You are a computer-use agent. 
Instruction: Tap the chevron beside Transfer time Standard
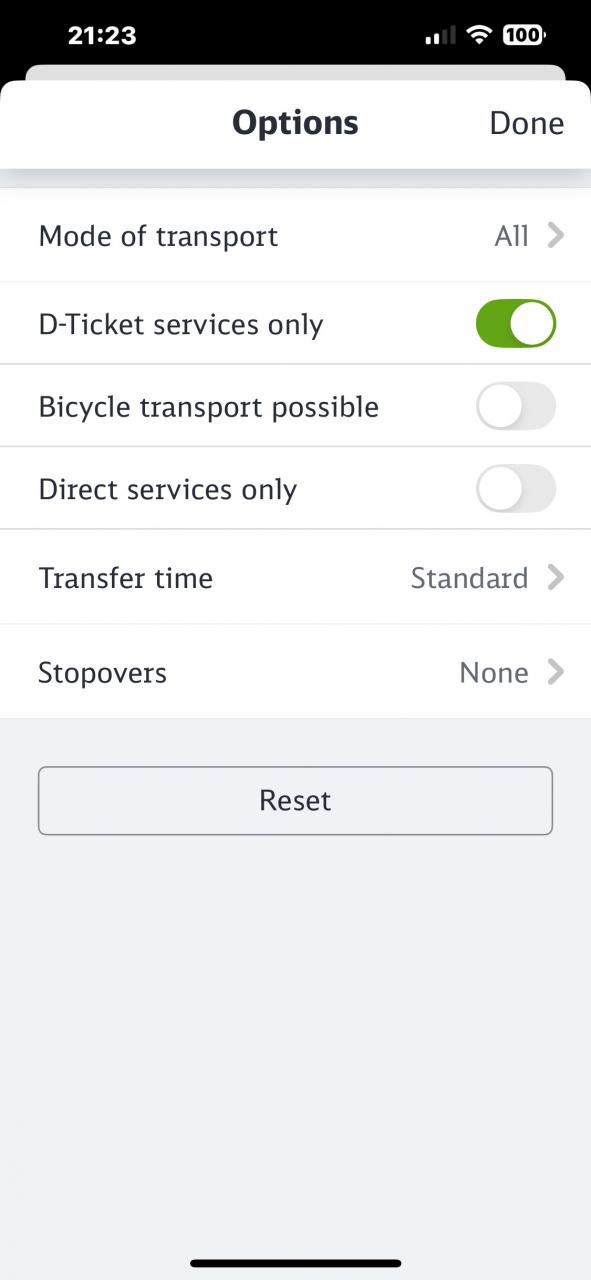coord(556,578)
